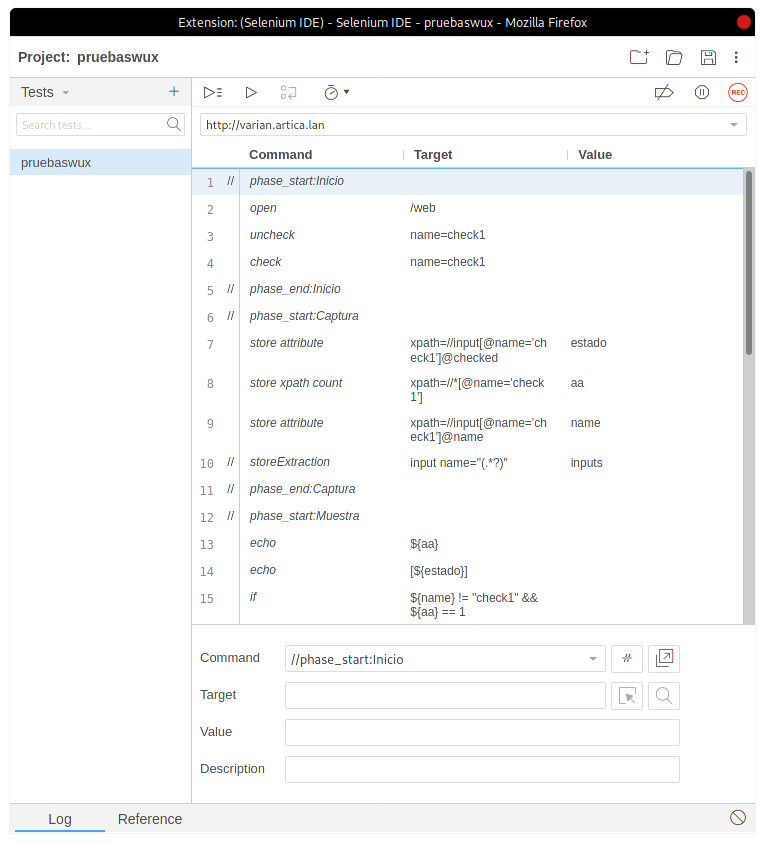Run the current test
Screen dimensions: 765x843
coord(251,92)
